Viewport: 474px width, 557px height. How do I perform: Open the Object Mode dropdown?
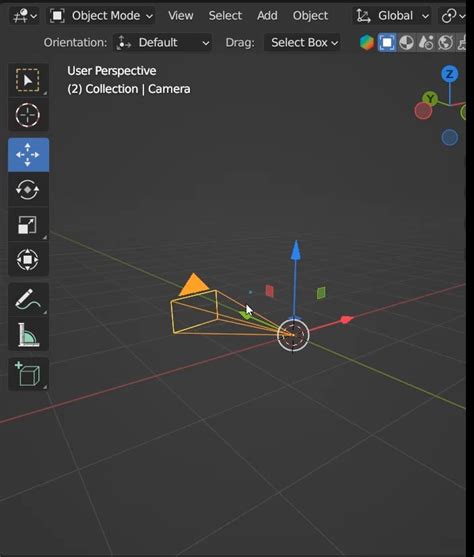pos(101,16)
